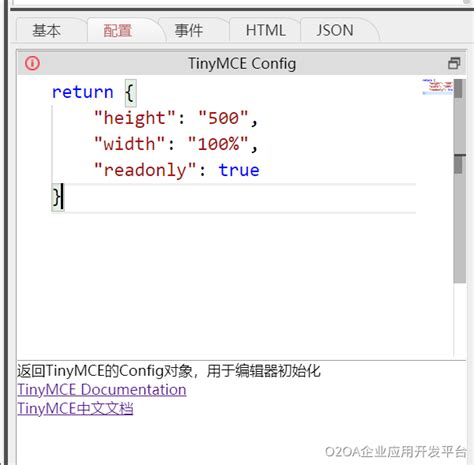Image resolution: width=474 pixels, height=465 pixels.
Task: Open the TinyMCE Documentation link
Action: pos(102,390)
